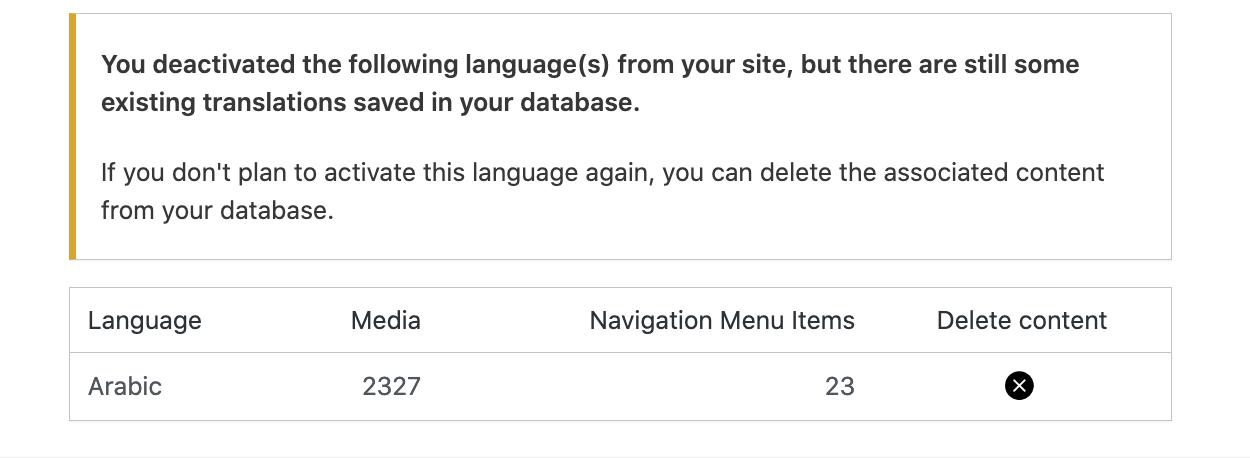This screenshot has height=458, width=1250.
Task: Delete Arabic content with the X icon
Action: pyautogui.click(x=1019, y=385)
